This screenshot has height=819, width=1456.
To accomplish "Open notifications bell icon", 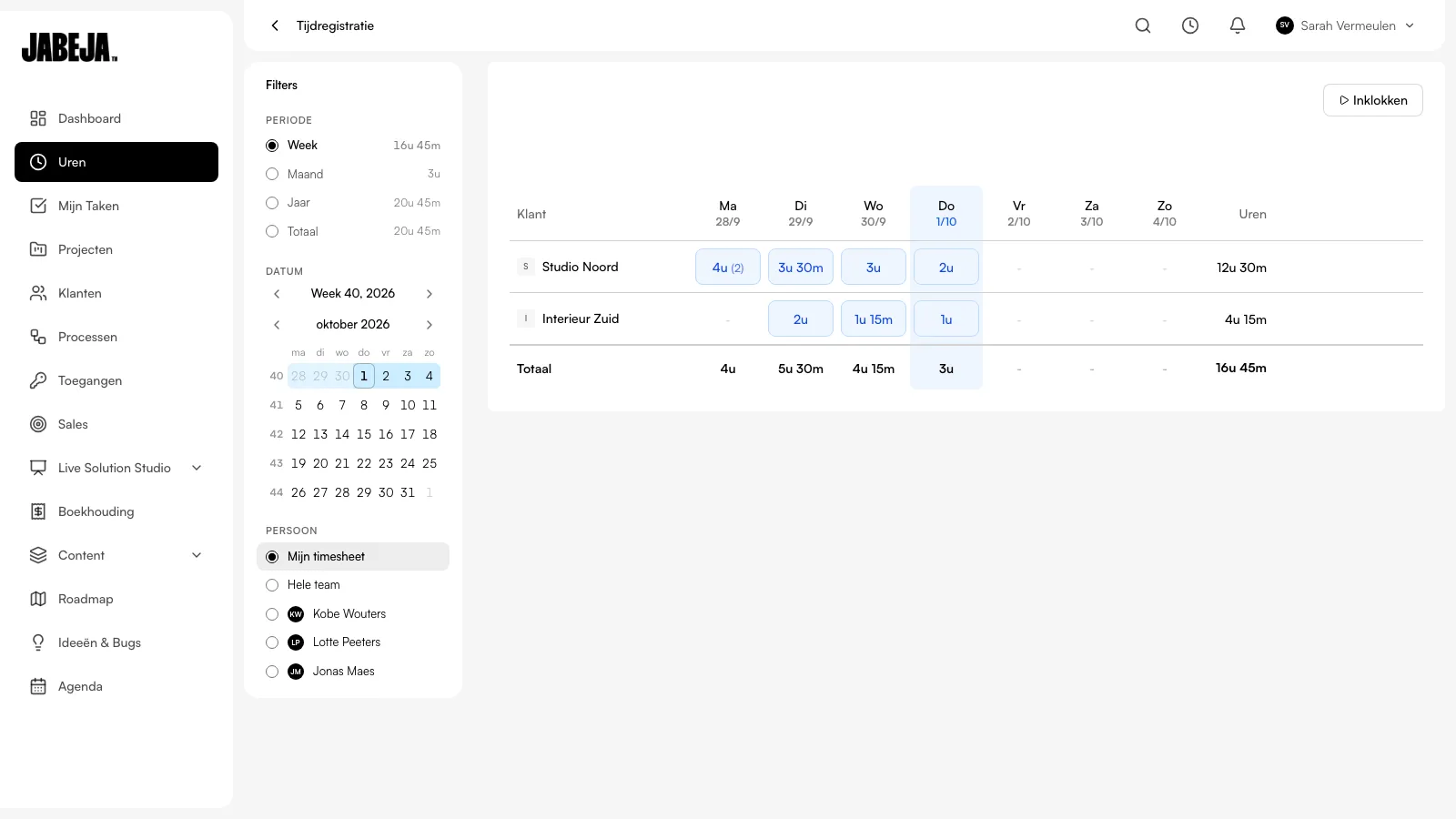I will 1238,25.
